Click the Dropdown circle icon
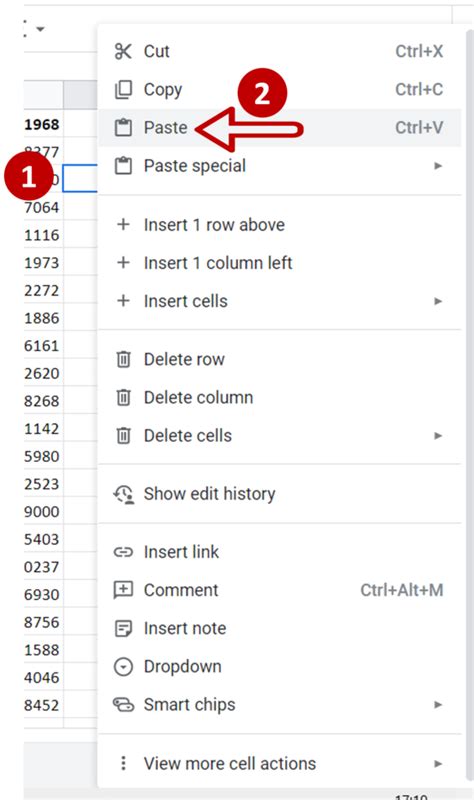 pos(123,666)
